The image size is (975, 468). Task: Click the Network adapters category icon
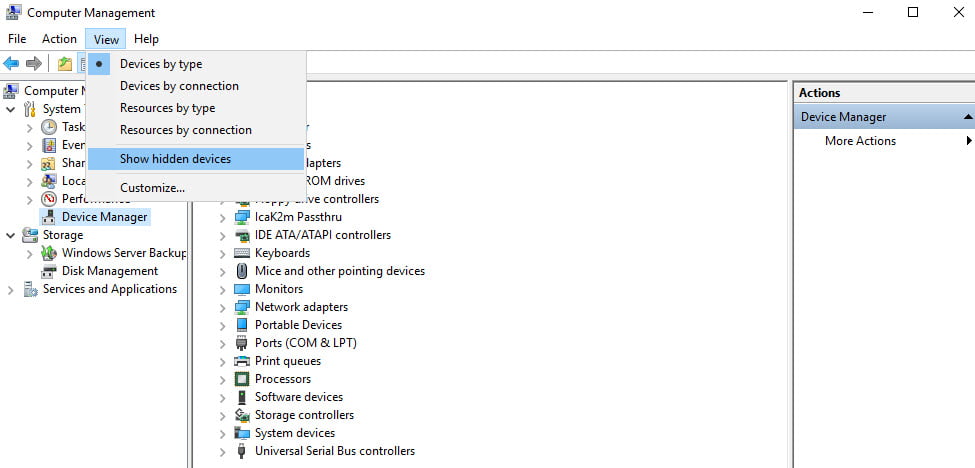click(x=242, y=307)
